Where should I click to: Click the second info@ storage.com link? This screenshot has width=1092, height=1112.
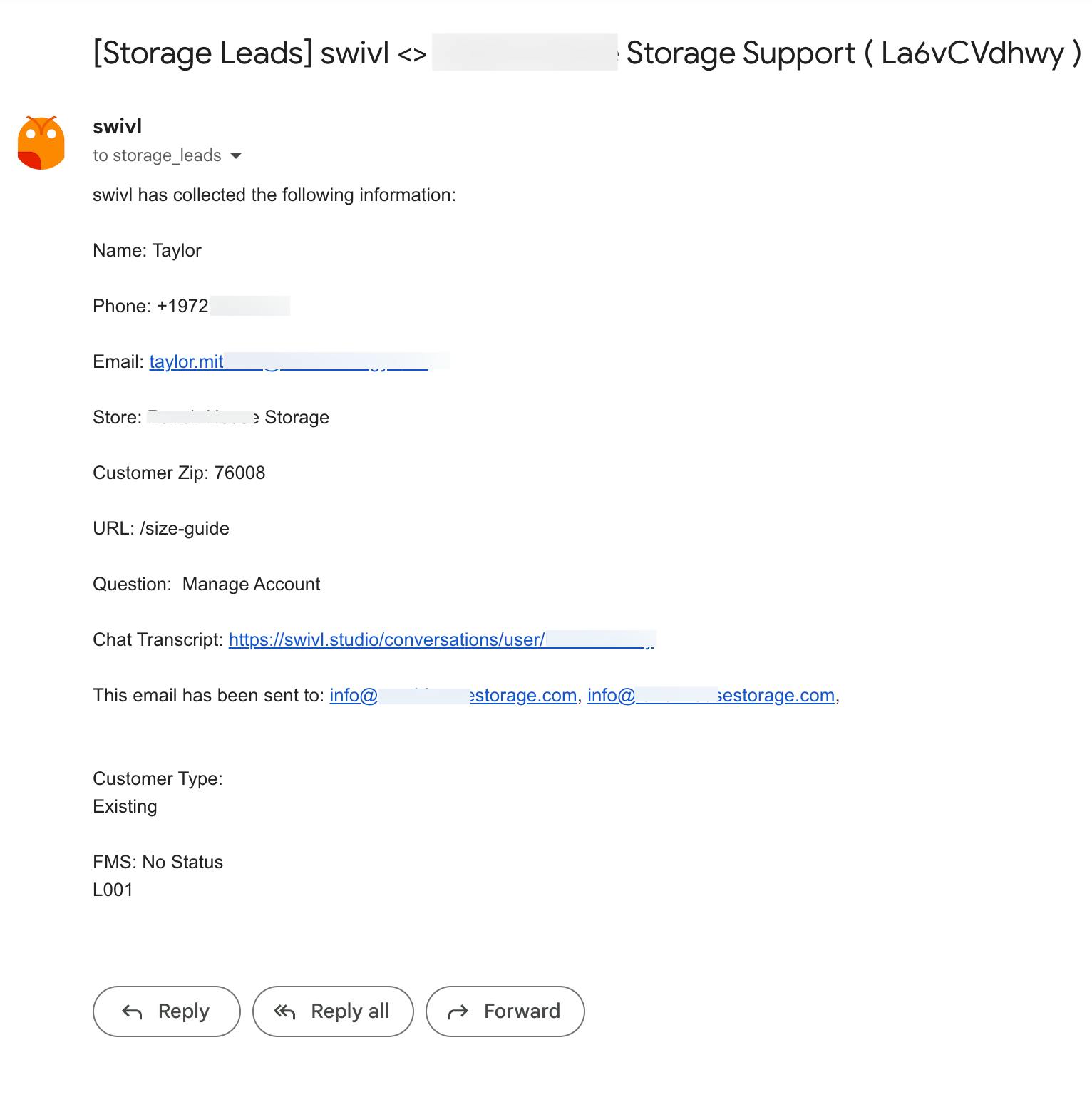point(711,696)
